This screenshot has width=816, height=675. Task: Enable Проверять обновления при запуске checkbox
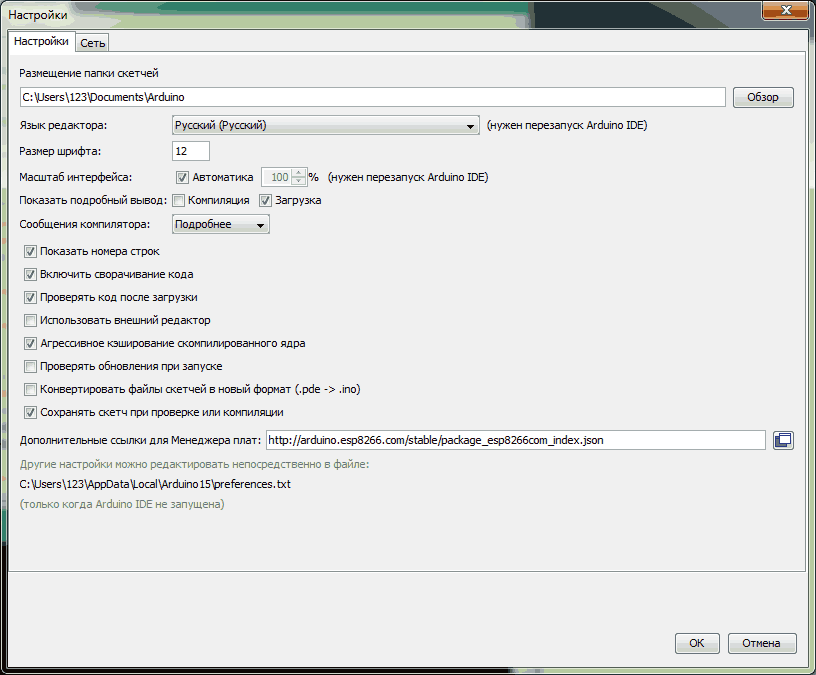(30, 366)
